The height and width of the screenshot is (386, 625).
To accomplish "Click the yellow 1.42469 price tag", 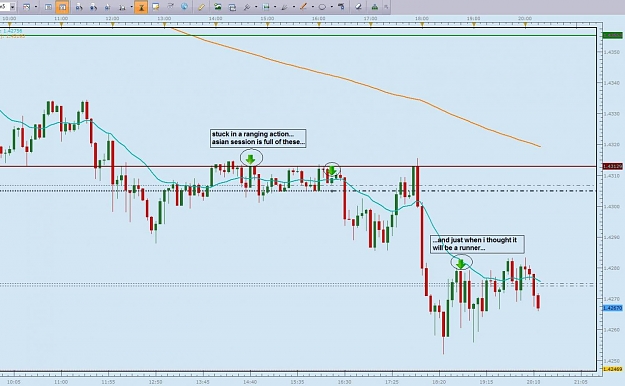I will click(x=613, y=369).
